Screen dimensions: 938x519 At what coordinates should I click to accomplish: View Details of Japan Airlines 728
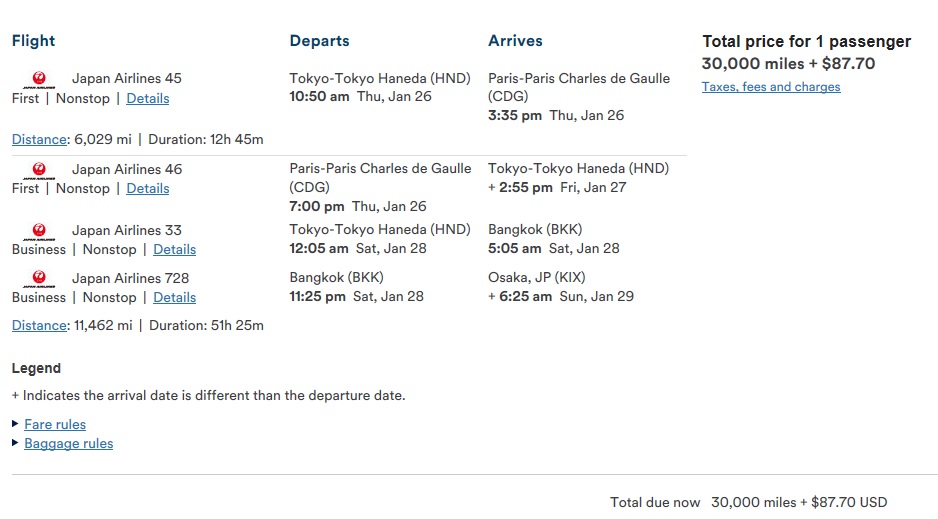[175, 297]
